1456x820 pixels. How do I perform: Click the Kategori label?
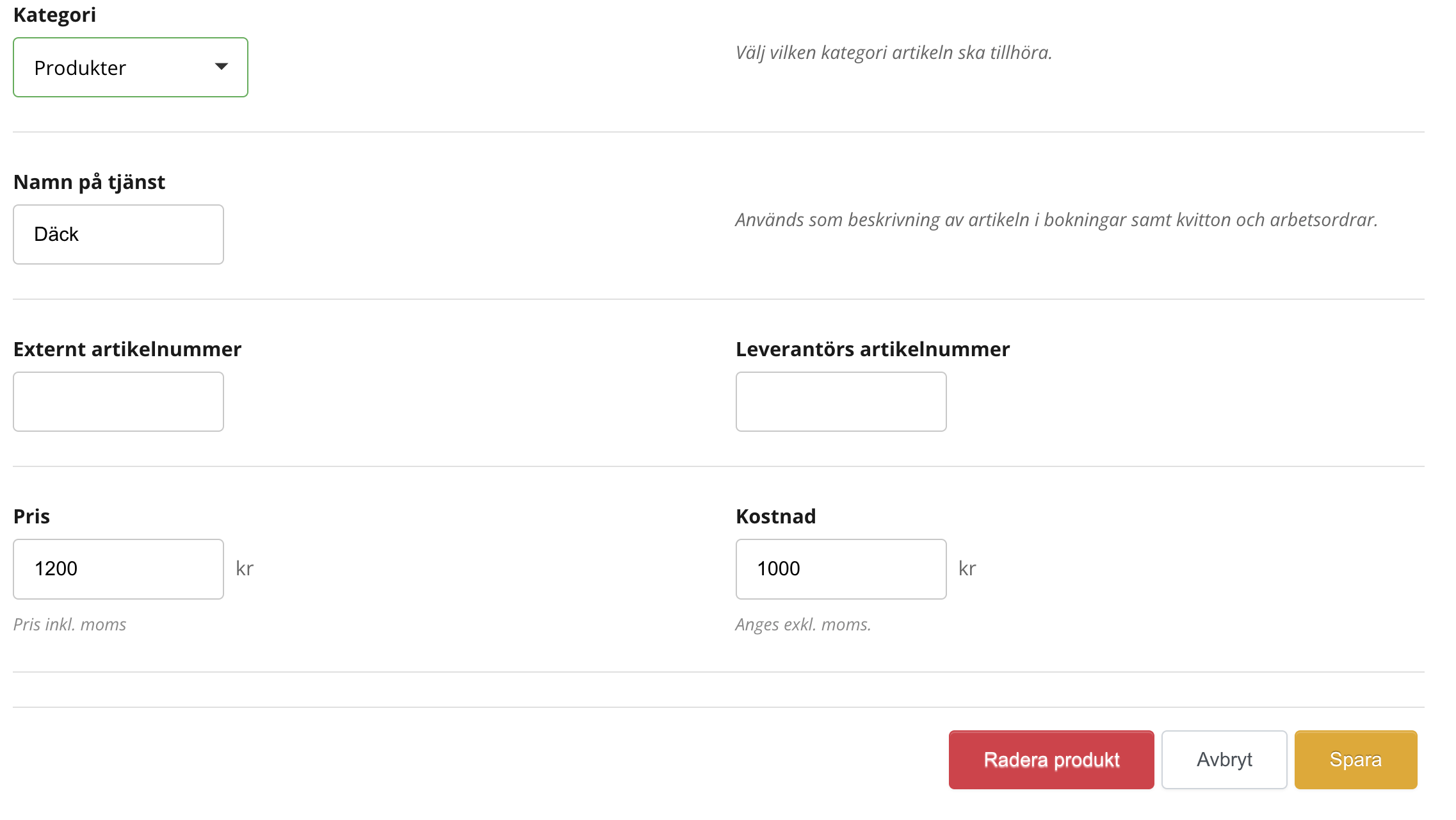coord(55,15)
